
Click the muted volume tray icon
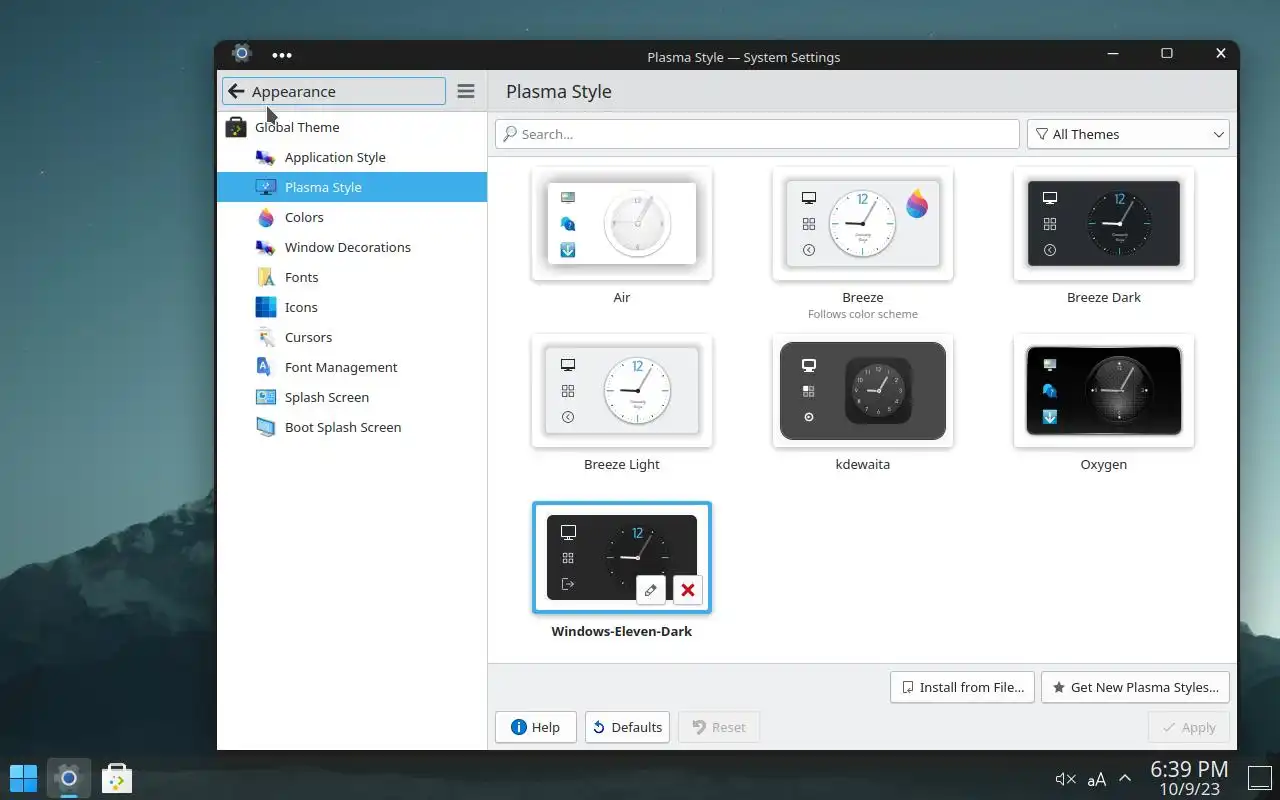coord(1065,779)
